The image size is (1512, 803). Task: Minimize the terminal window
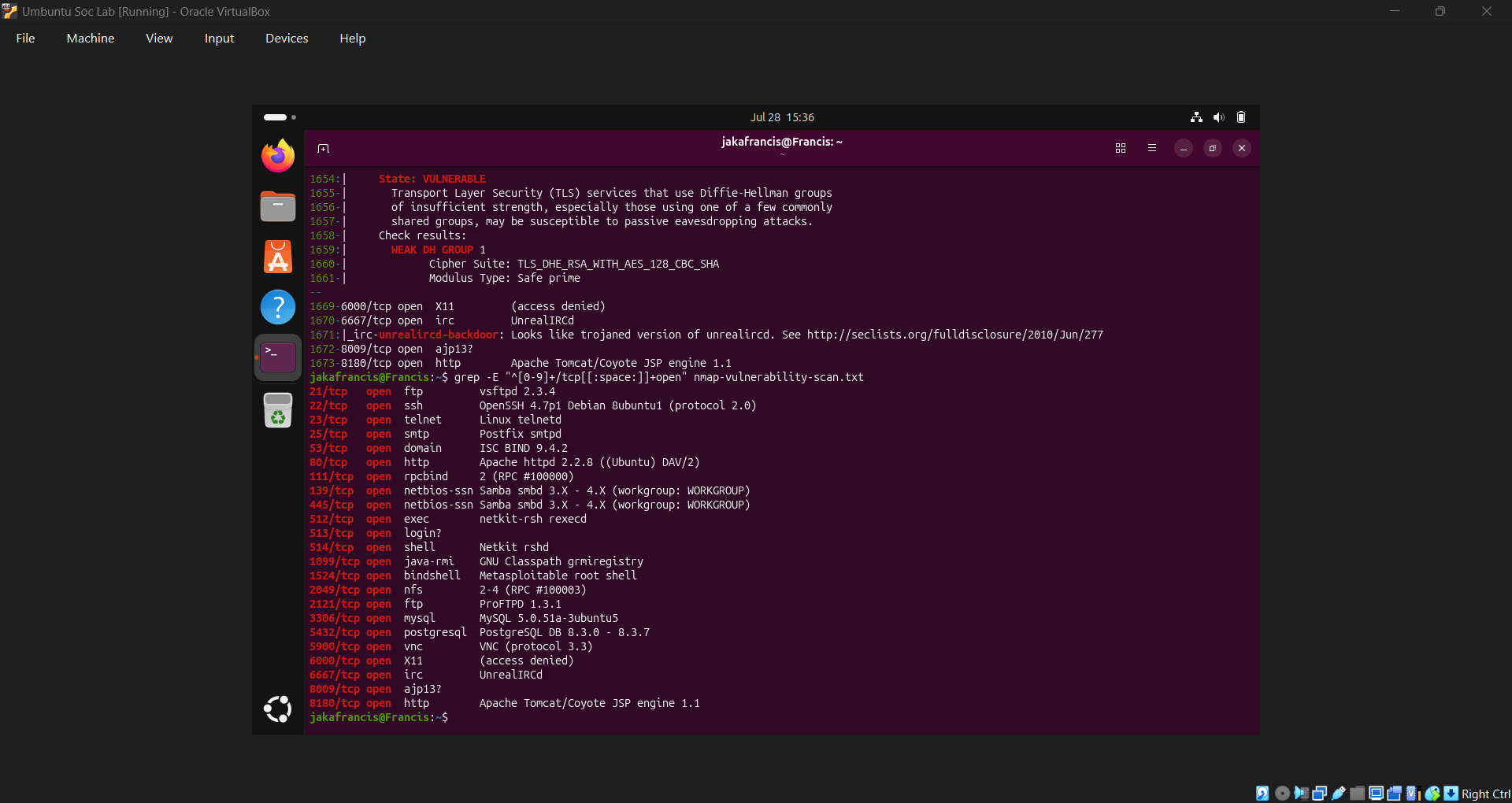(x=1184, y=148)
